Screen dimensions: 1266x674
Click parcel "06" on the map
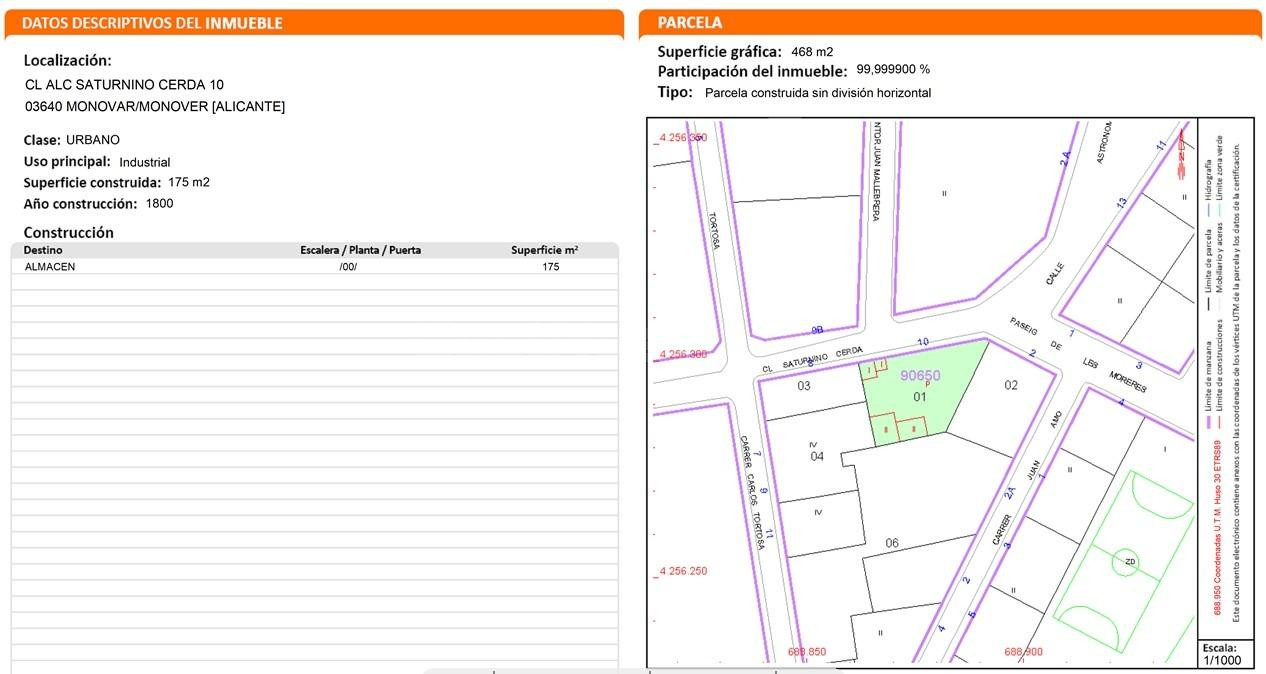(892, 544)
